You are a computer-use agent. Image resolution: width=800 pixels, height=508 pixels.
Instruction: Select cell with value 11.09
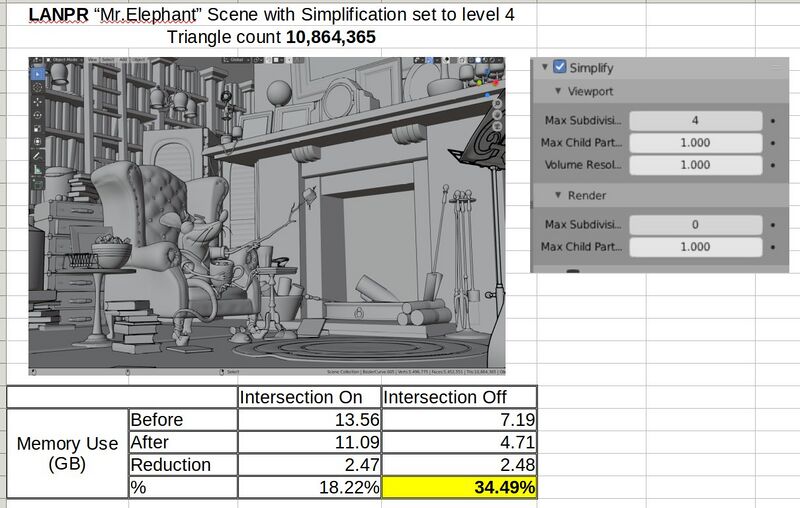coord(309,442)
